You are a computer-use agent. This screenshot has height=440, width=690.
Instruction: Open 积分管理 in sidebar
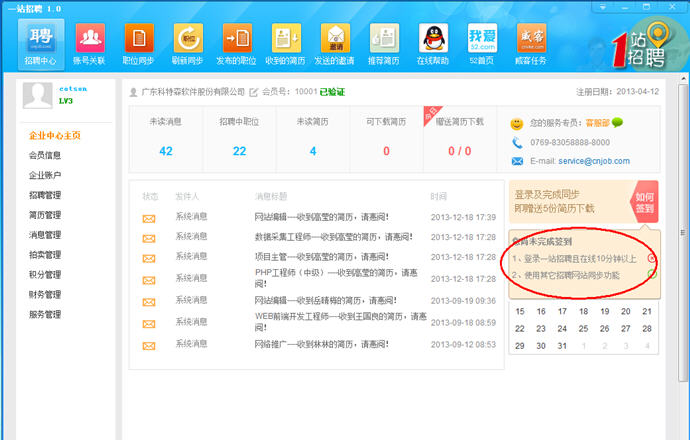pyautogui.click(x=45, y=275)
